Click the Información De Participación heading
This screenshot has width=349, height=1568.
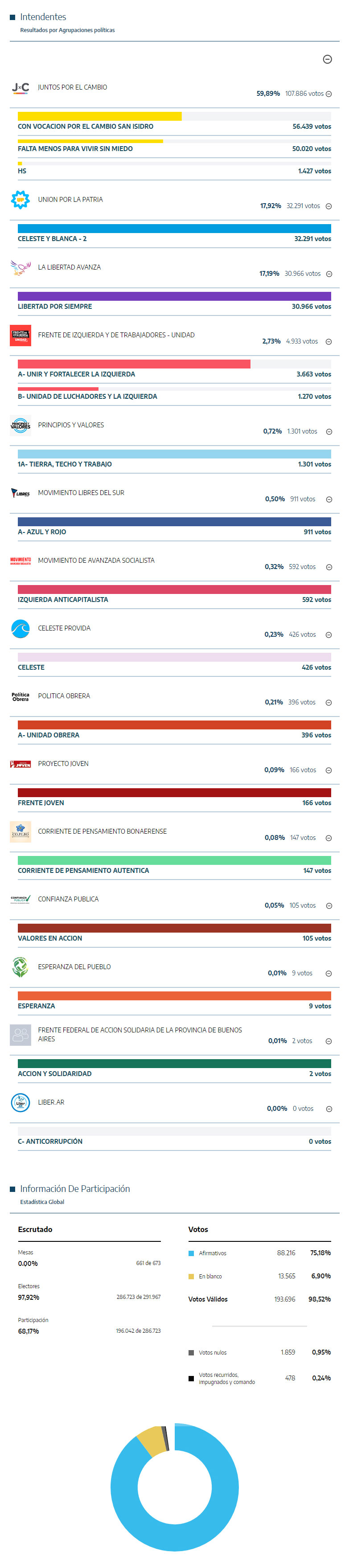pyautogui.click(x=74, y=1189)
